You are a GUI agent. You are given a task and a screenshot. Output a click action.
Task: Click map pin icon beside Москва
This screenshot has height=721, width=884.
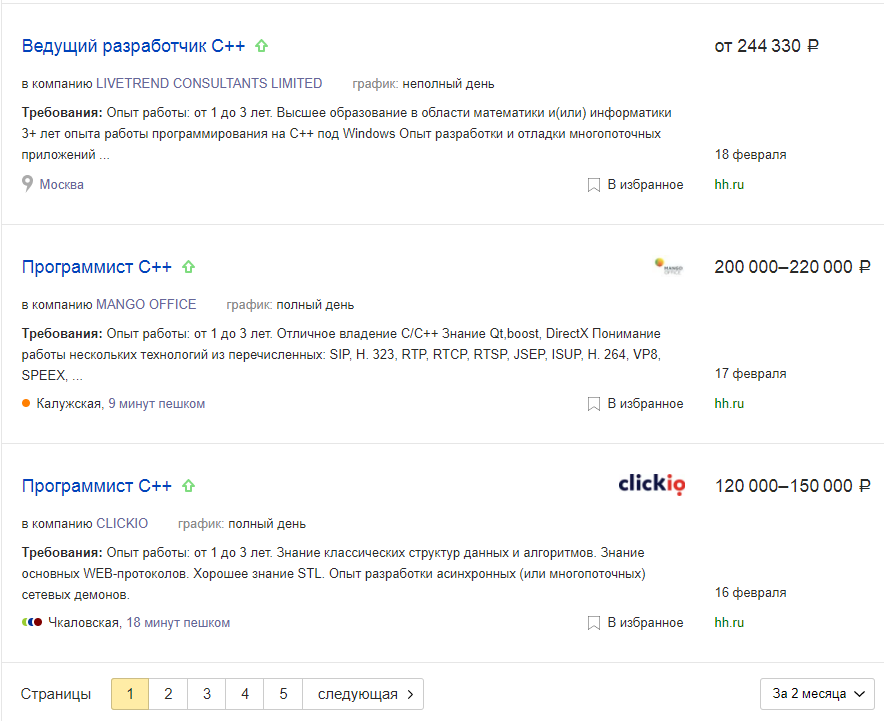pyautogui.click(x=27, y=184)
